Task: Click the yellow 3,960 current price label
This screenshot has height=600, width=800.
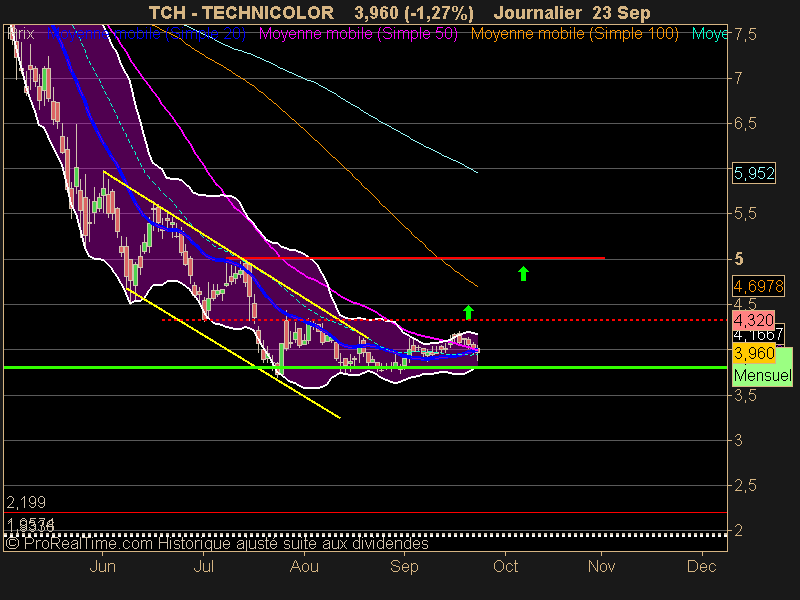Action: [x=754, y=353]
